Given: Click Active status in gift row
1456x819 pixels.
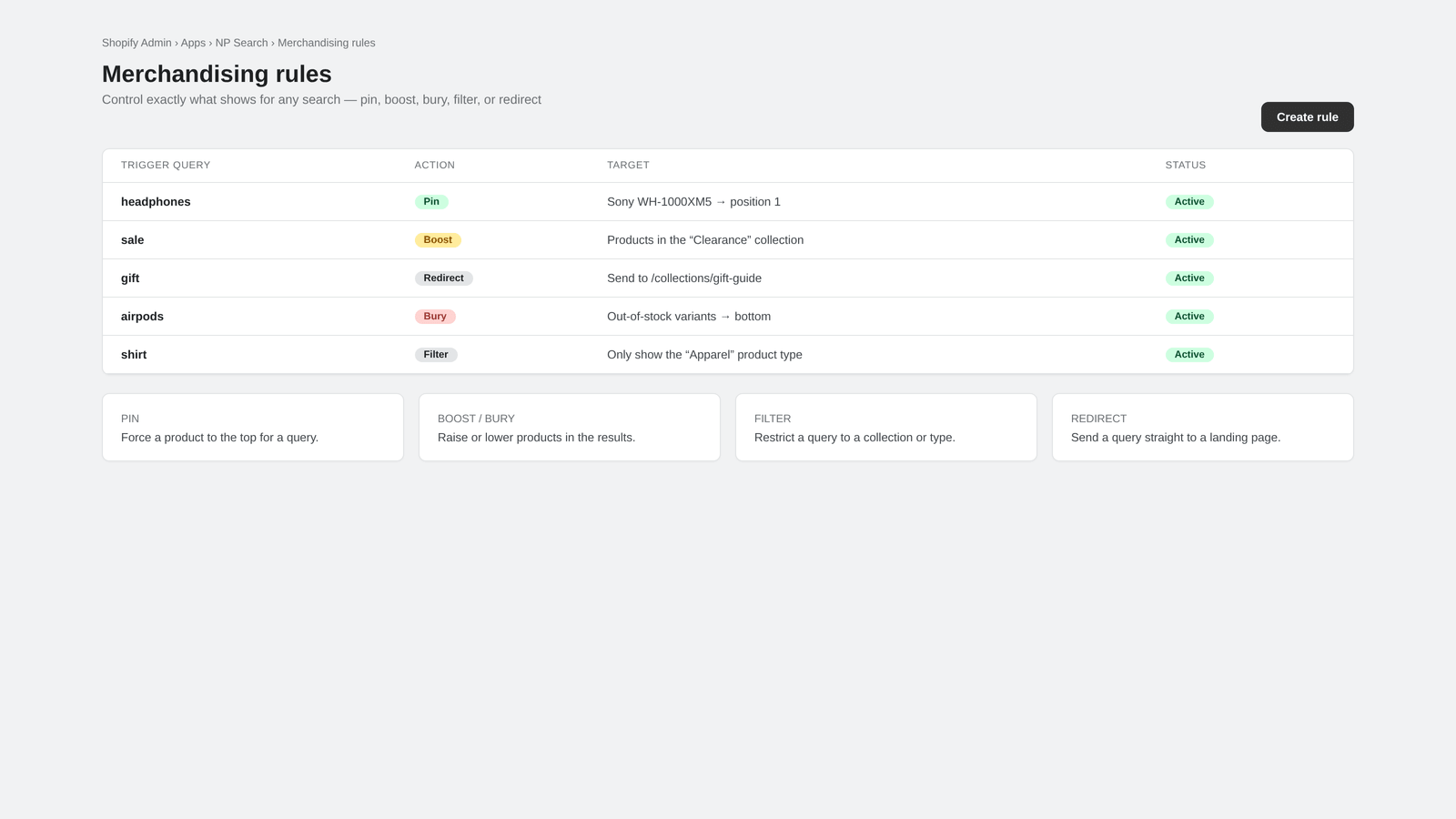Looking at the screenshot, I should coord(1189,278).
